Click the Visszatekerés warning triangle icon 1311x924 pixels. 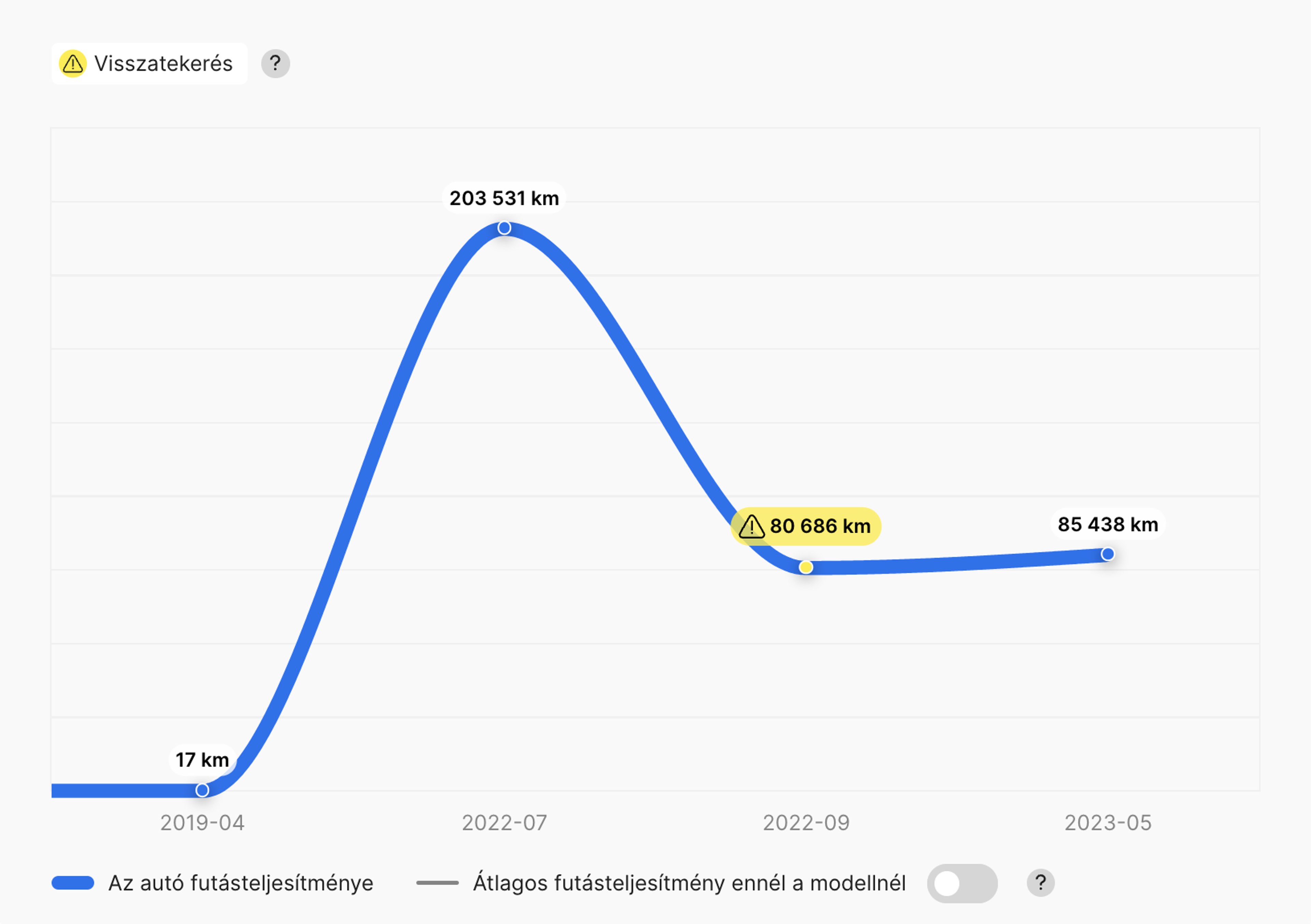pyautogui.click(x=73, y=64)
